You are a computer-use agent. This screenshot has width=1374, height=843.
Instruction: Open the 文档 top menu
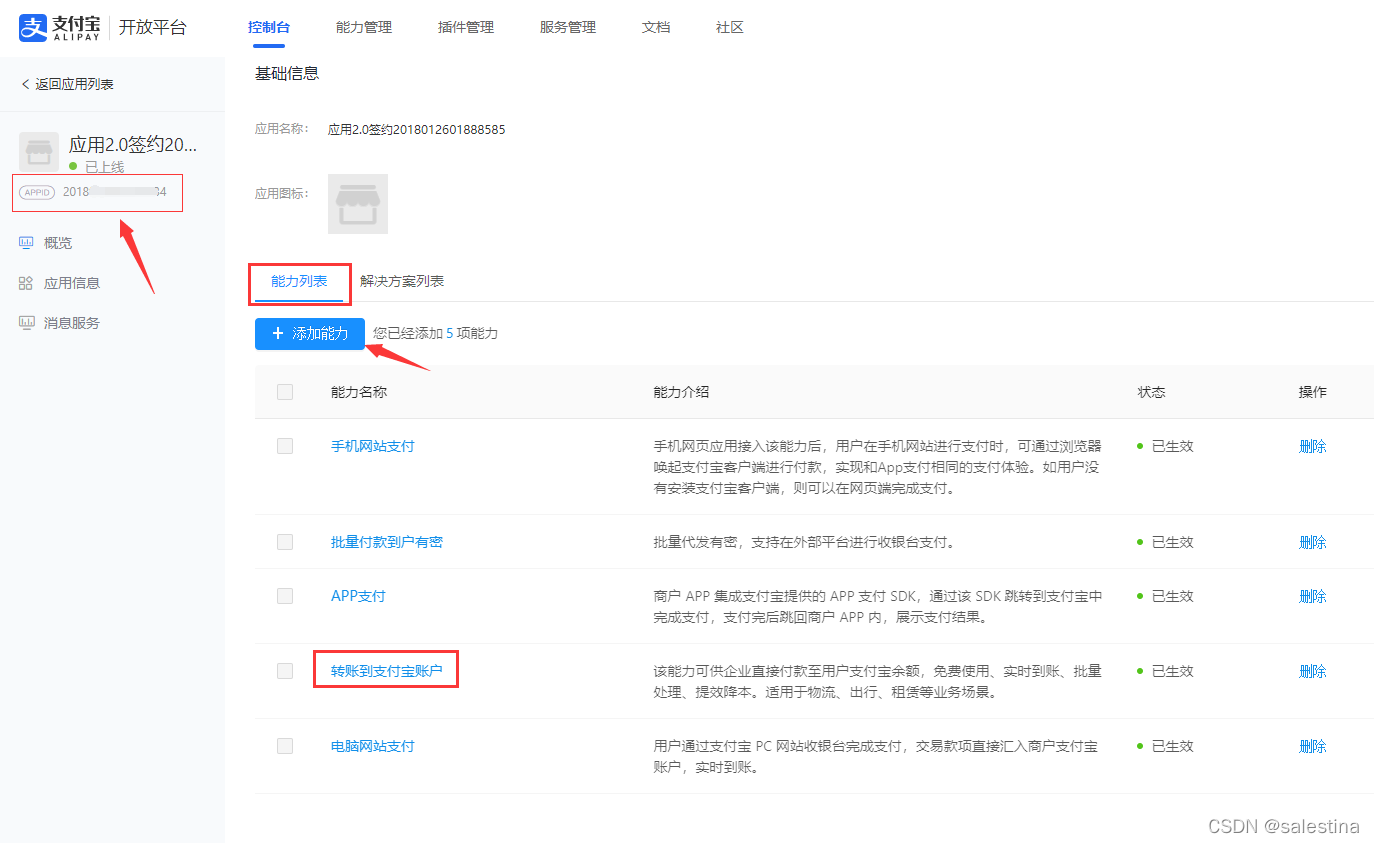[x=656, y=27]
